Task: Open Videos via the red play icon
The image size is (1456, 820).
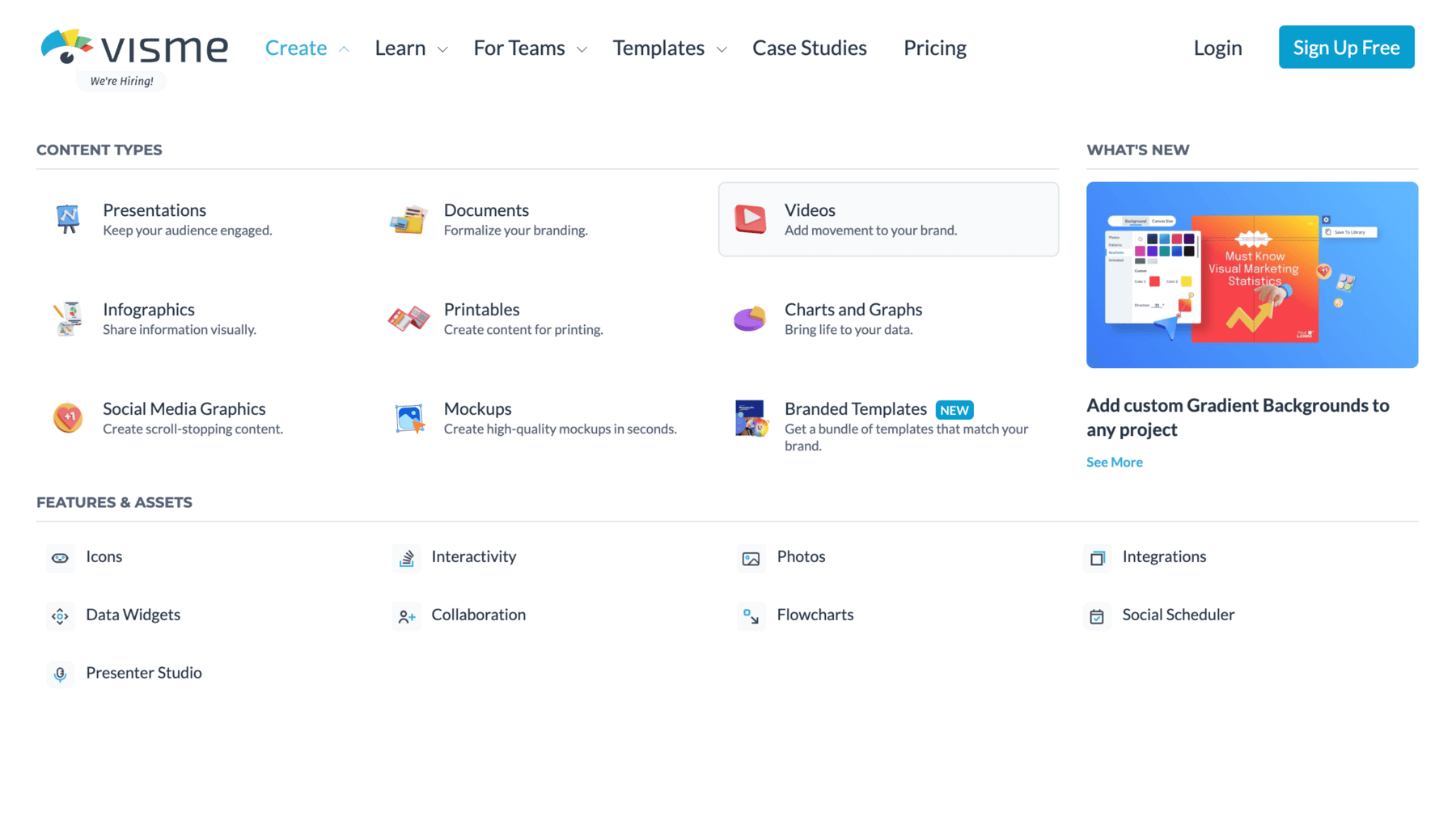Action: coord(751,218)
